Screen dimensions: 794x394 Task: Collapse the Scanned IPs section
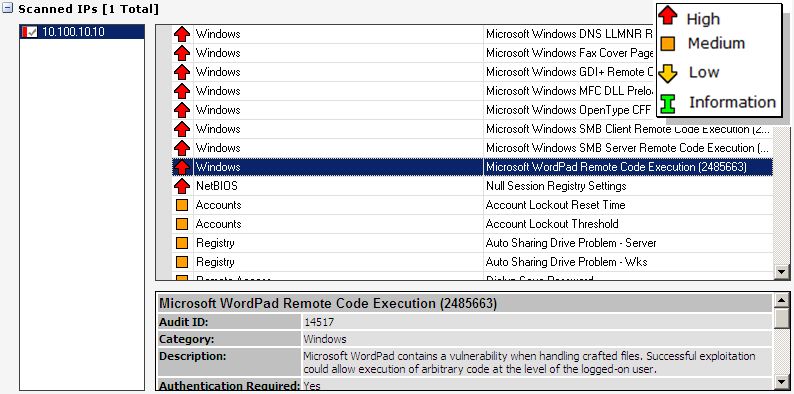7,8
